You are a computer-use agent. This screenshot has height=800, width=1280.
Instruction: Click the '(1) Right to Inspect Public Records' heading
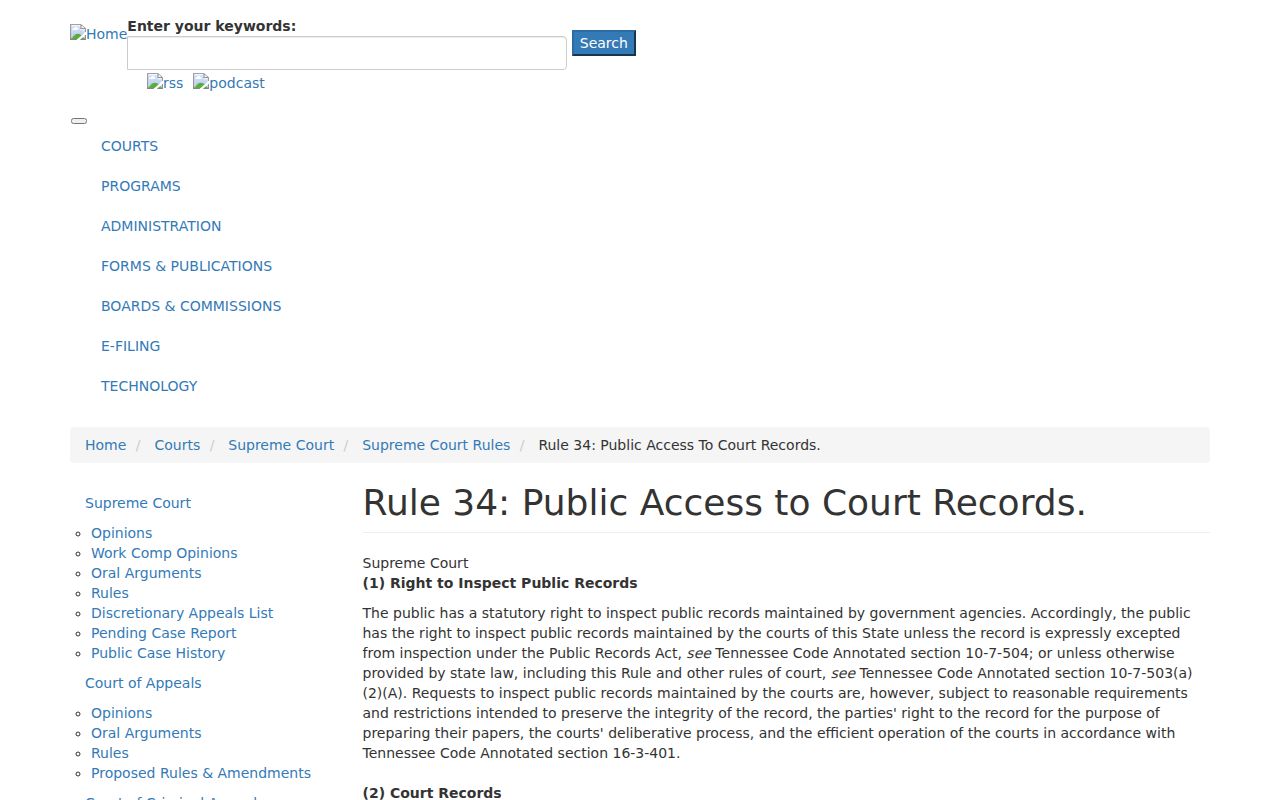(500, 583)
